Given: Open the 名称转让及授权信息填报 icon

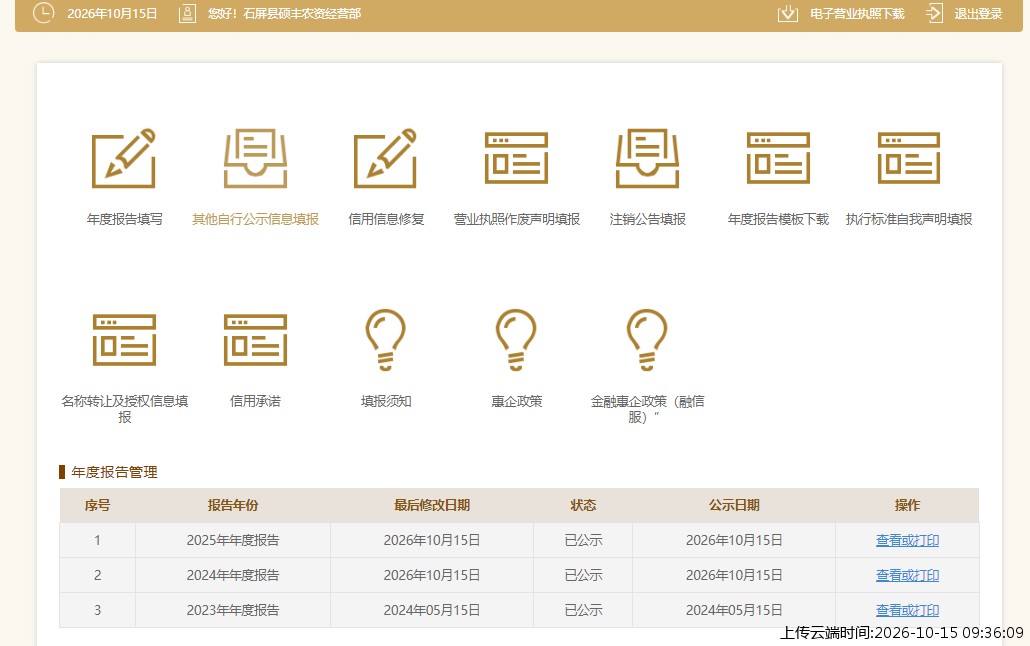Looking at the screenshot, I should [x=124, y=340].
